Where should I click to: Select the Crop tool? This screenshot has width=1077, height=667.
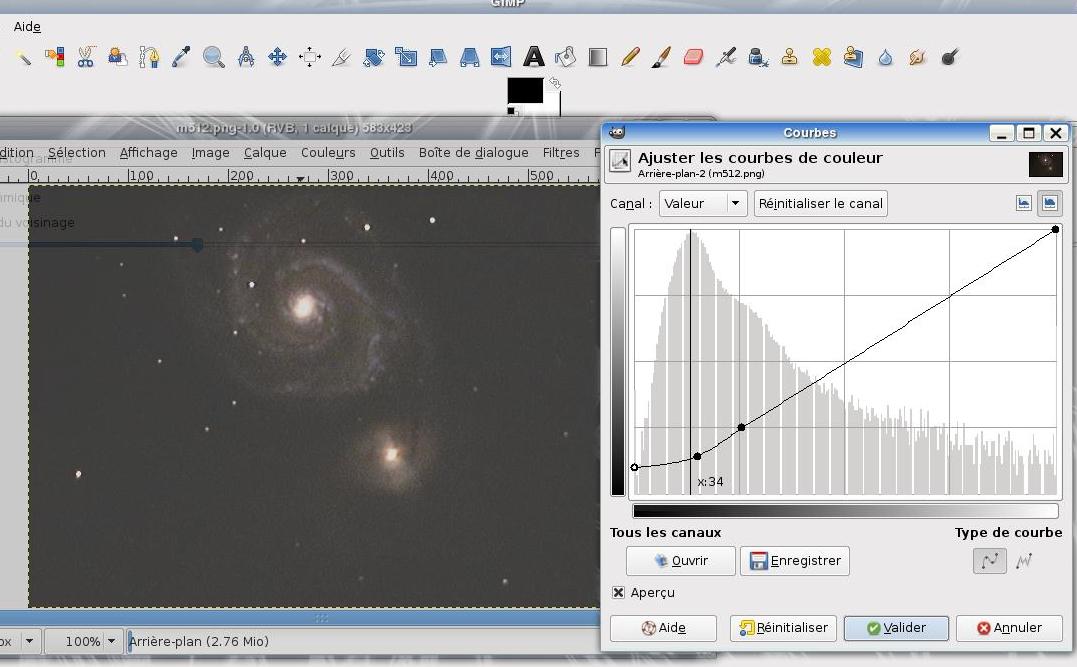(x=341, y=57)
